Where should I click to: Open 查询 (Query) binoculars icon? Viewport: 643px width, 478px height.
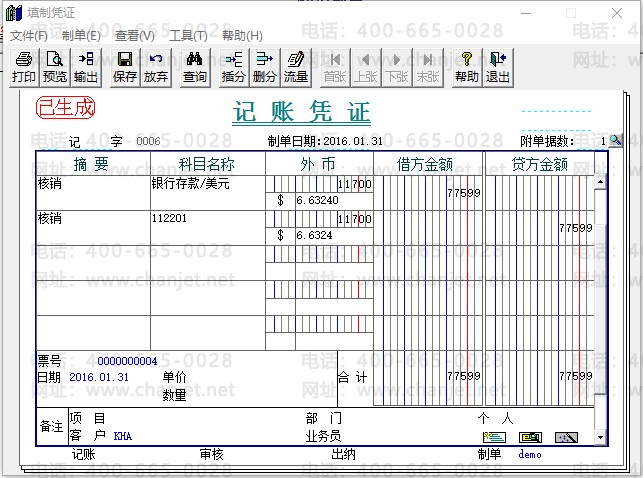tap(195, 67)
